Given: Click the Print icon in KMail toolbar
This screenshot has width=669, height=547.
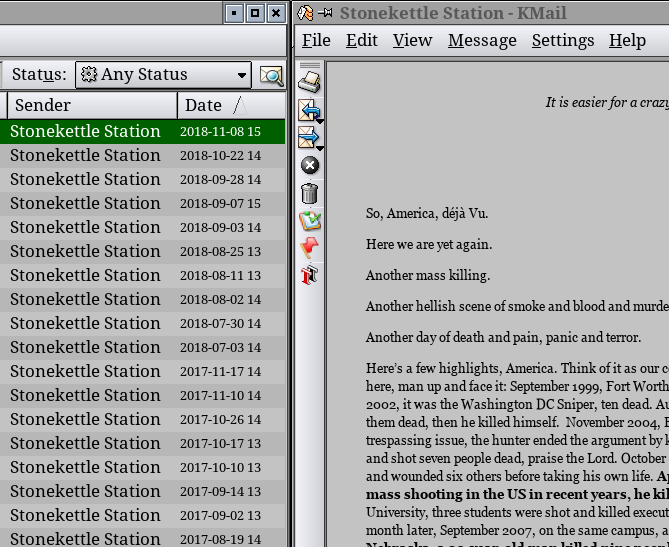Looking at the screenshot, I should [x=309, y=82].
